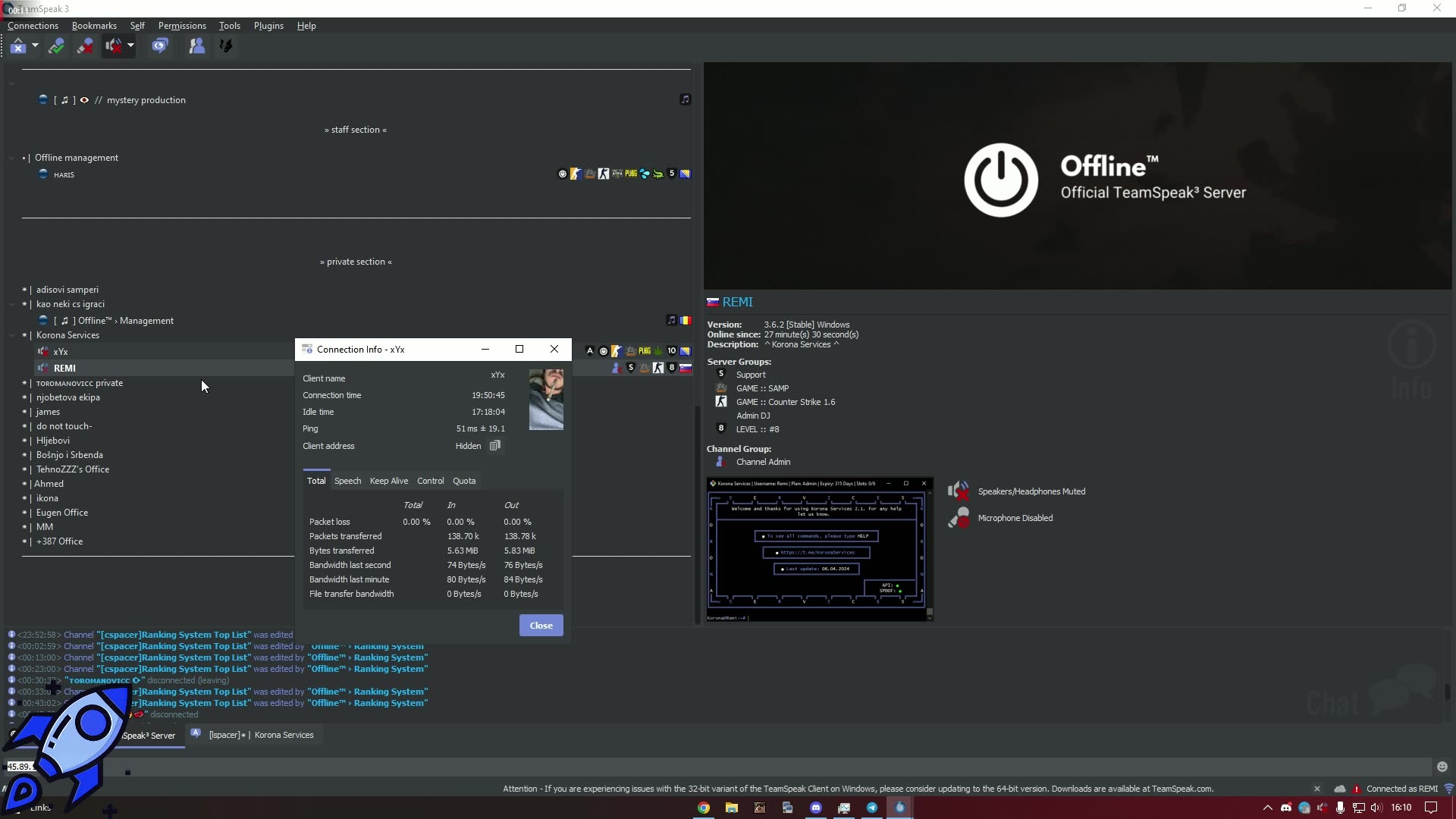This screenshot has height=819, width=1456.
Task: Click music note icon beside mystery production
Action: (685, 99)
